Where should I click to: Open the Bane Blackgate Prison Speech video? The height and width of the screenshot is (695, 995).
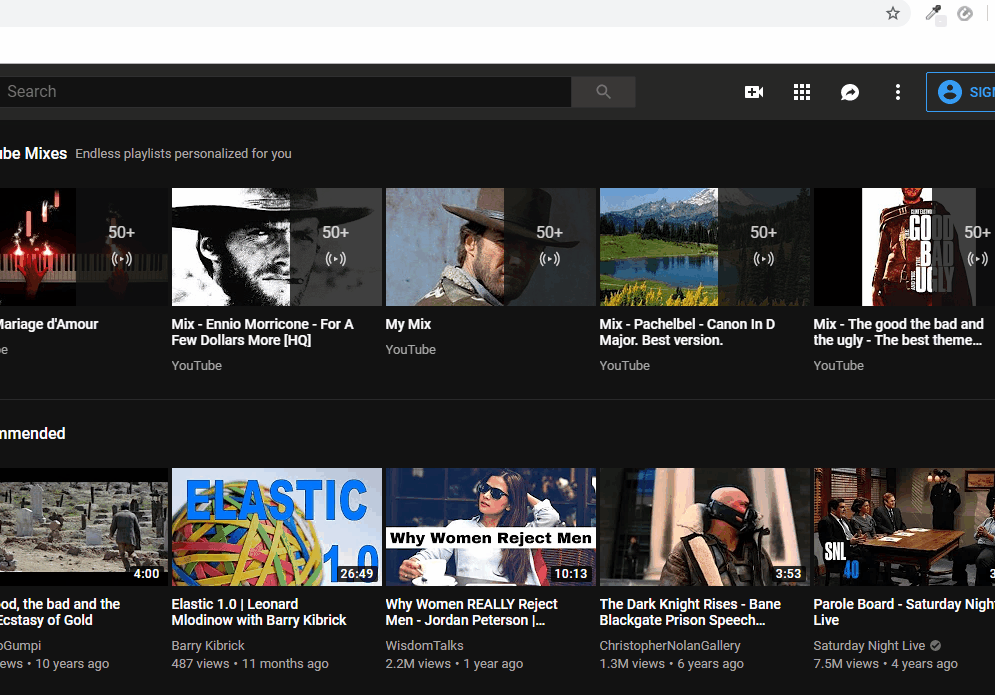tap(704, 527)
